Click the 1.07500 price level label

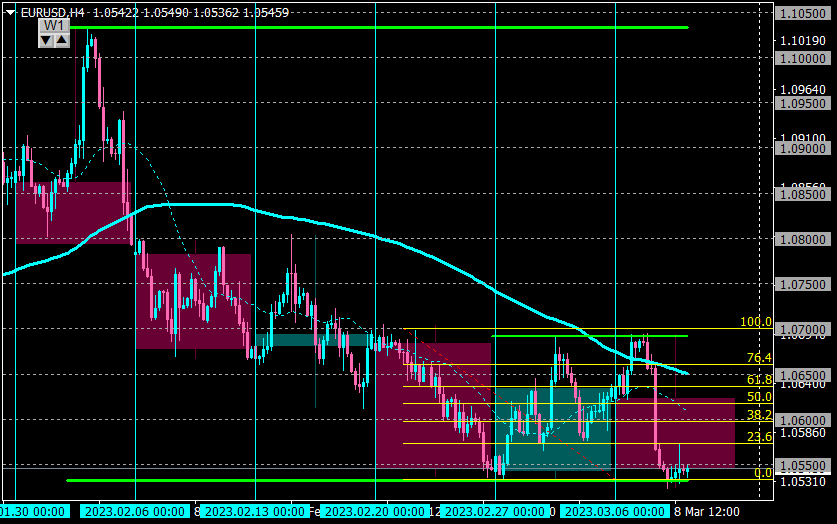click(803, 284)
